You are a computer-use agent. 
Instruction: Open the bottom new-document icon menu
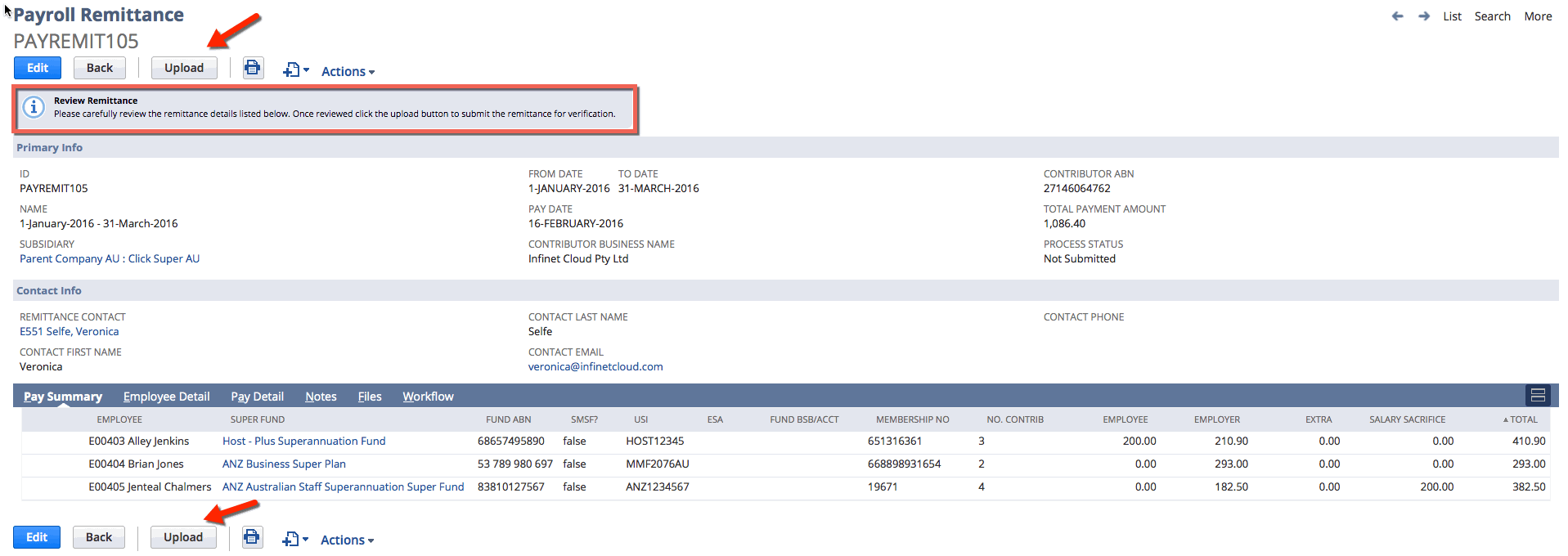point(295,540)
